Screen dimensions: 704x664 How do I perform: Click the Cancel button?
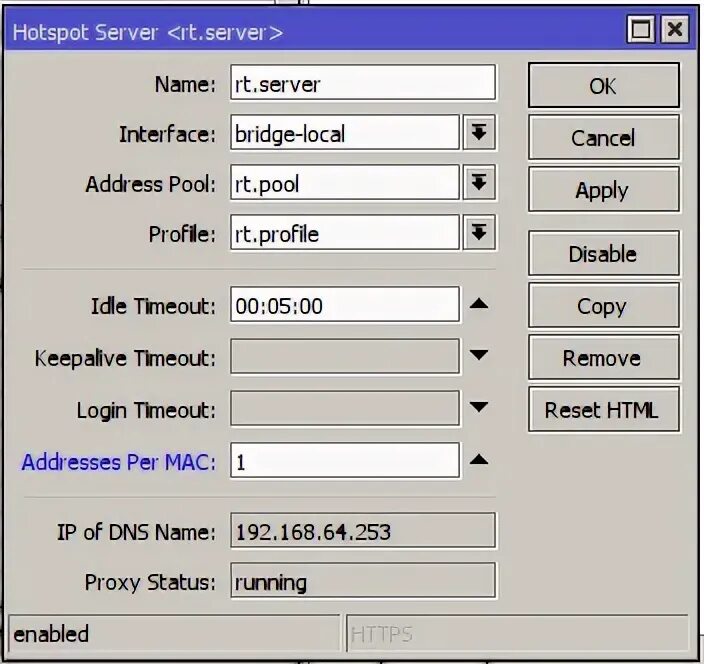tap(604, 137)
